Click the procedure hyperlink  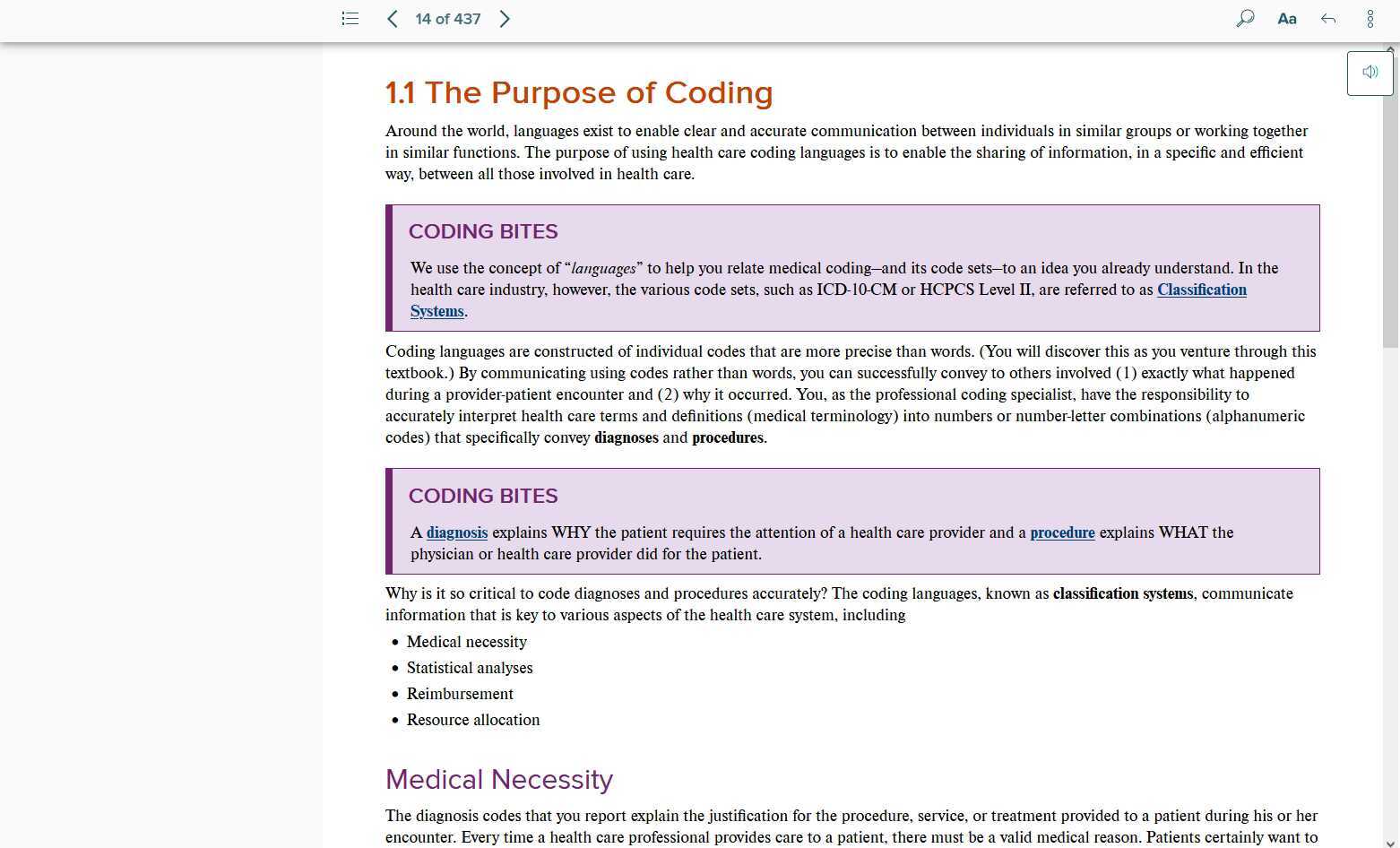pos(1062,532)
